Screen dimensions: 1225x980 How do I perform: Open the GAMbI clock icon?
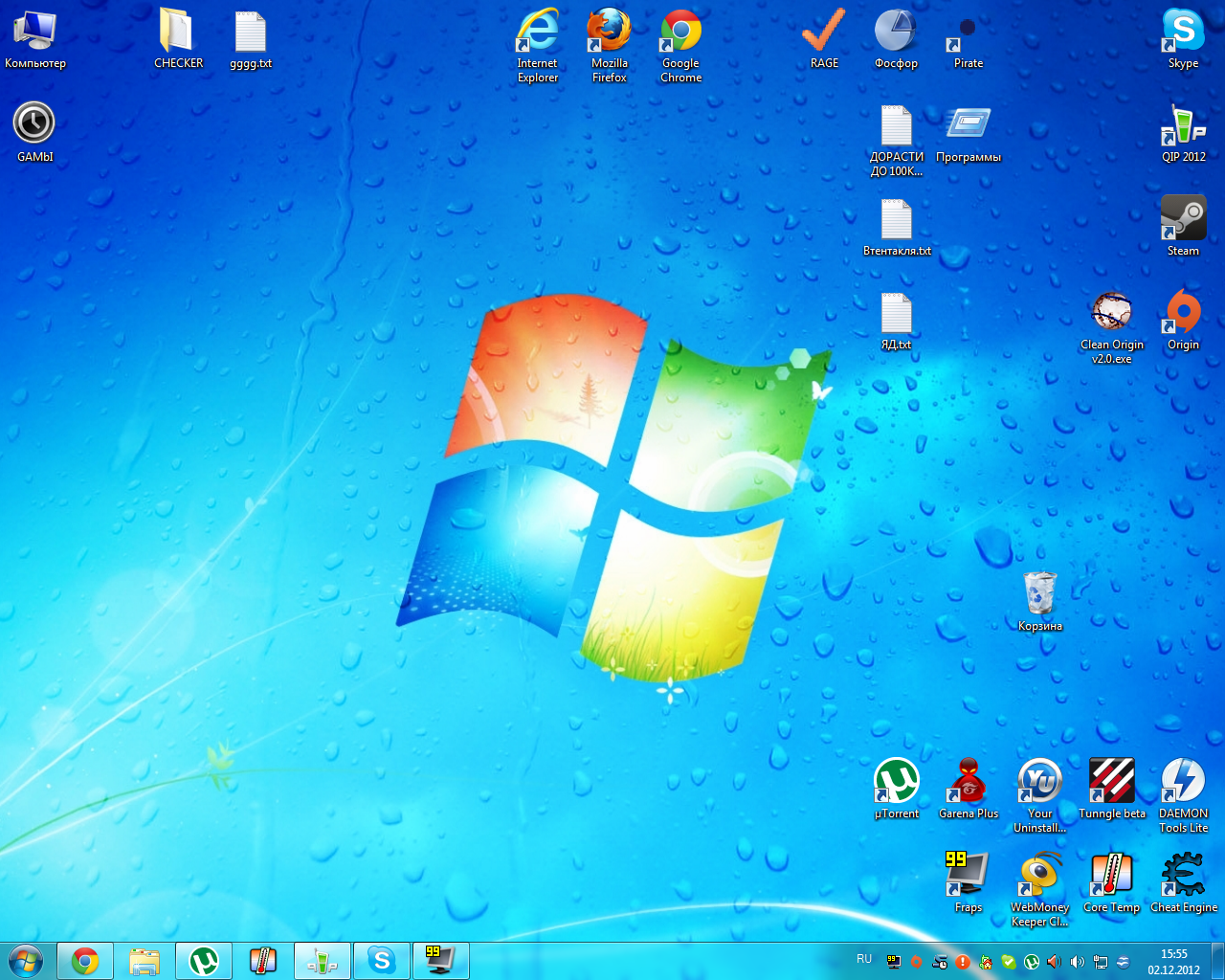34,132
